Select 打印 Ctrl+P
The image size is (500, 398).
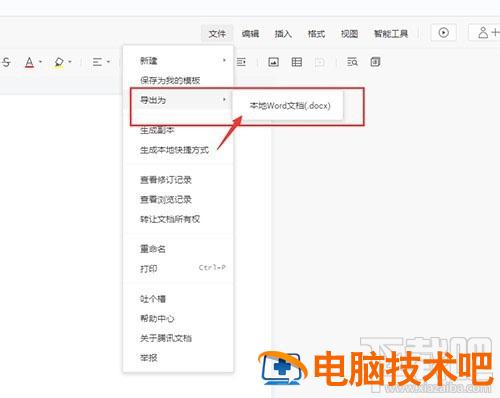[x=178, y=268]
